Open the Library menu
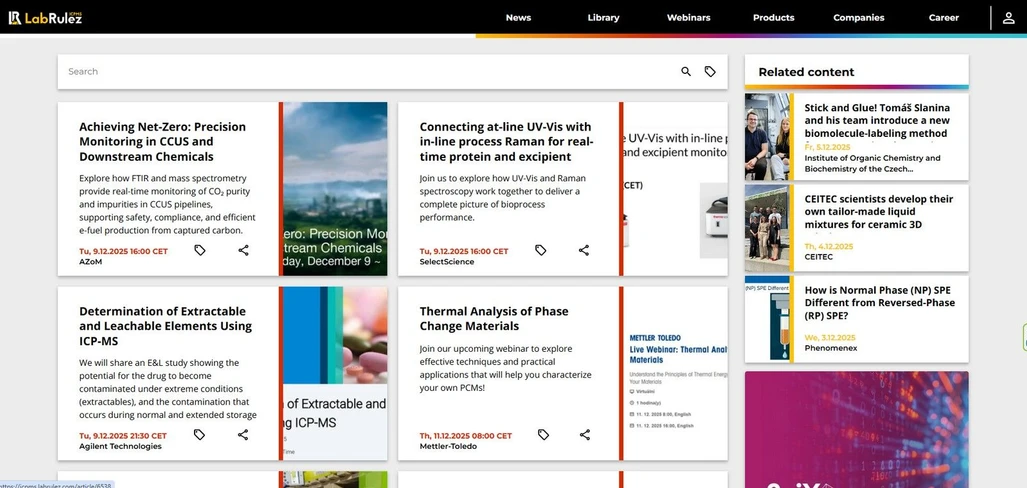Image resolution: width=1027 pixels, height=488 pixels. (x=603, y=18)
